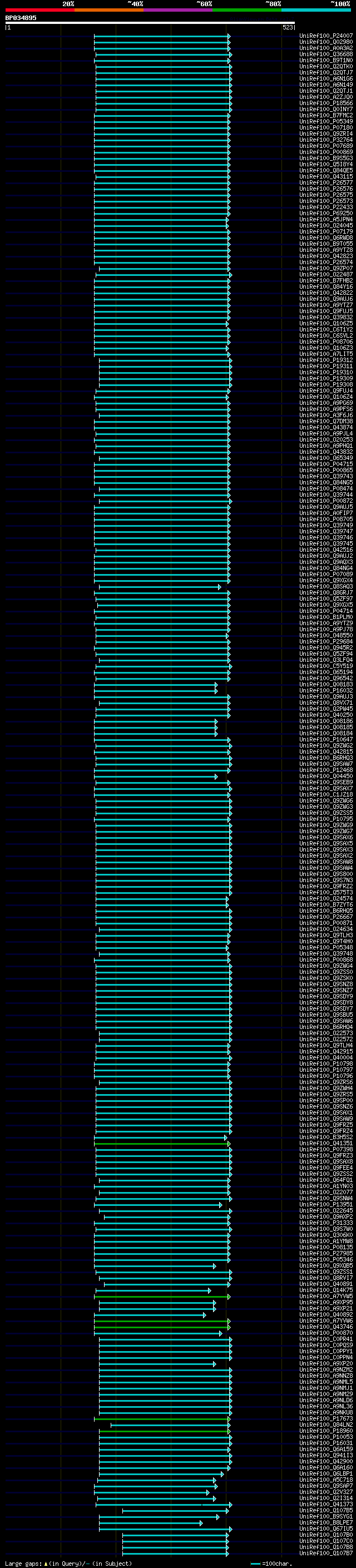The width and height of the screenshot is (356, 1568).
Task: Select hit label UniRef100_P00869
Action: tap(326, 151)
